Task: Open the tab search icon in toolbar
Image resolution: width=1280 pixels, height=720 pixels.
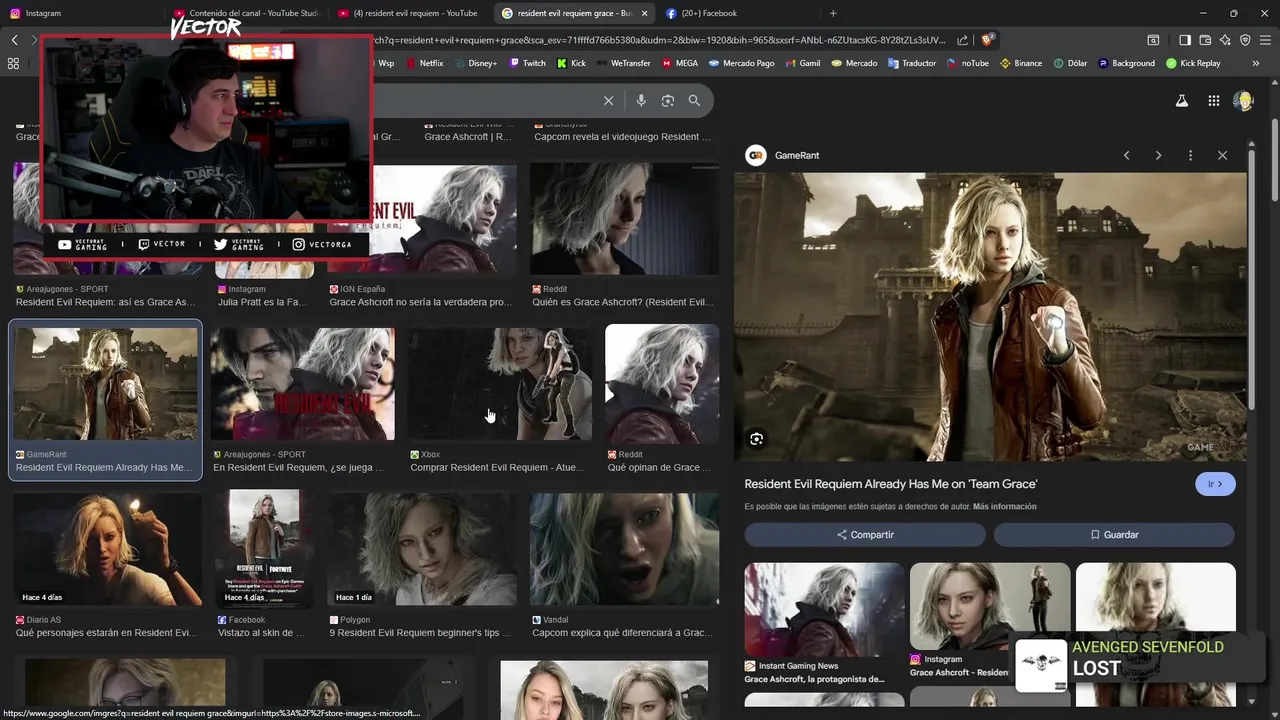Action: click(1153, 40)
